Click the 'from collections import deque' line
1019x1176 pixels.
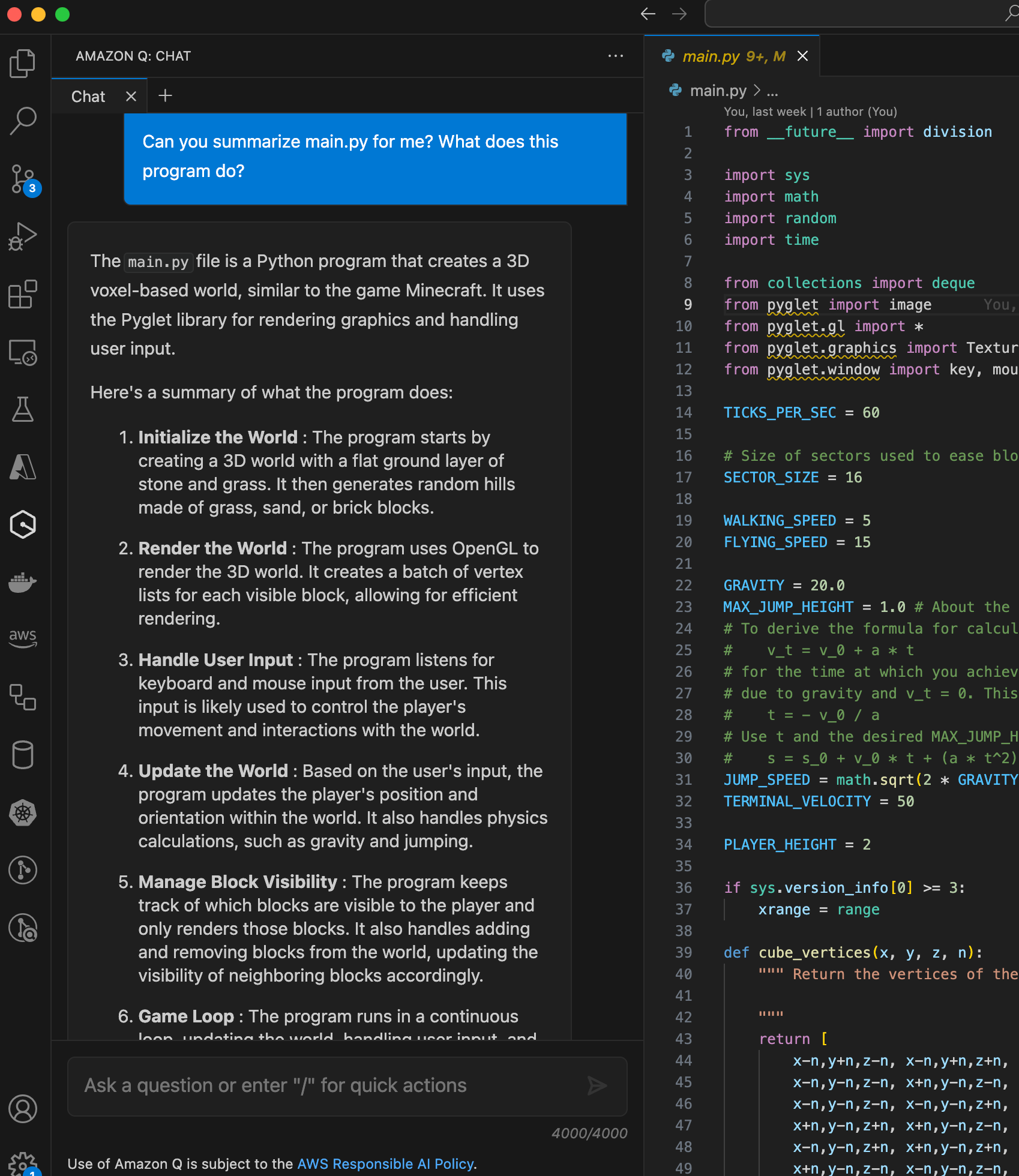[x=849, y=283]
